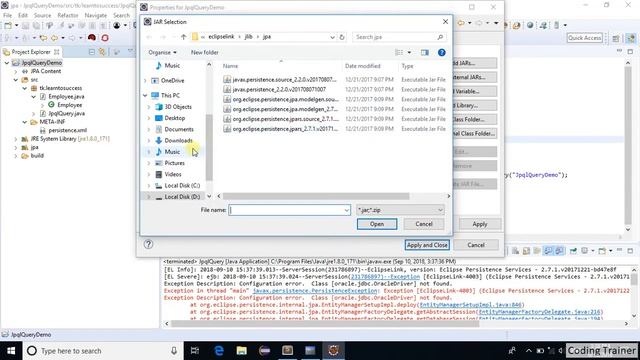Refresh the jpa folder listing

(x=342, y=37)
